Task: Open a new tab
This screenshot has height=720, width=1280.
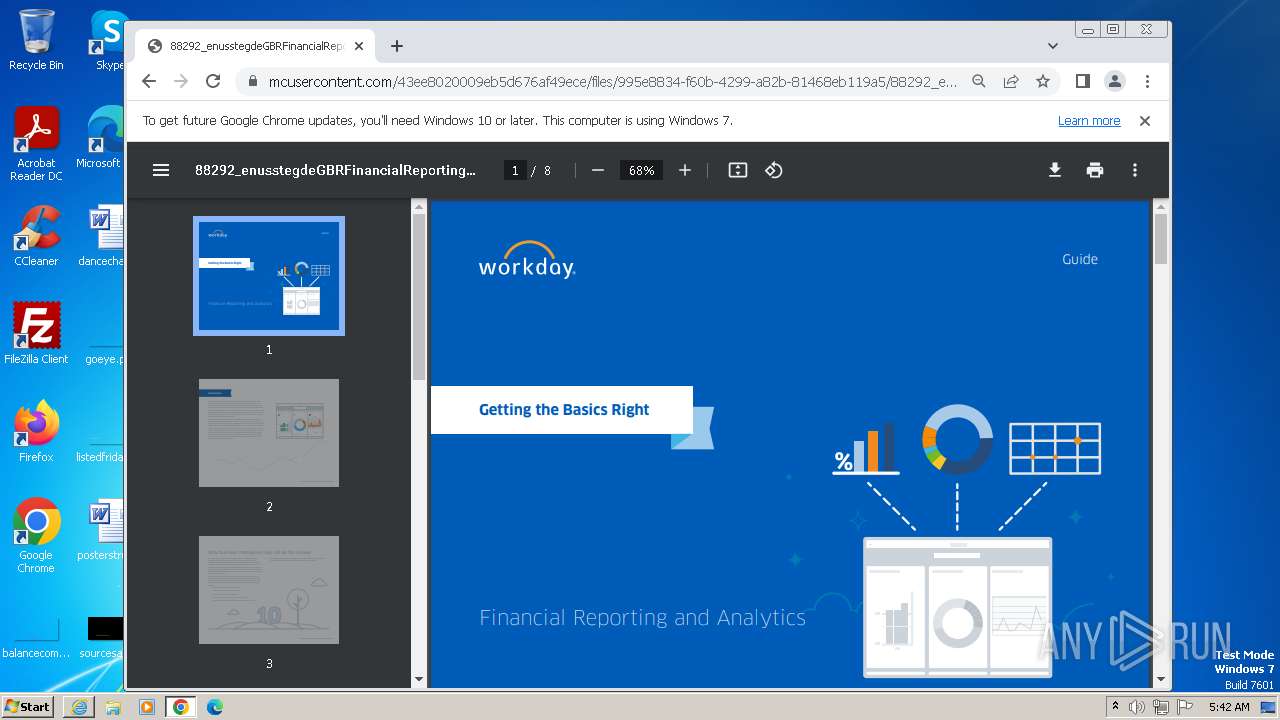Action: coord(397,46)
